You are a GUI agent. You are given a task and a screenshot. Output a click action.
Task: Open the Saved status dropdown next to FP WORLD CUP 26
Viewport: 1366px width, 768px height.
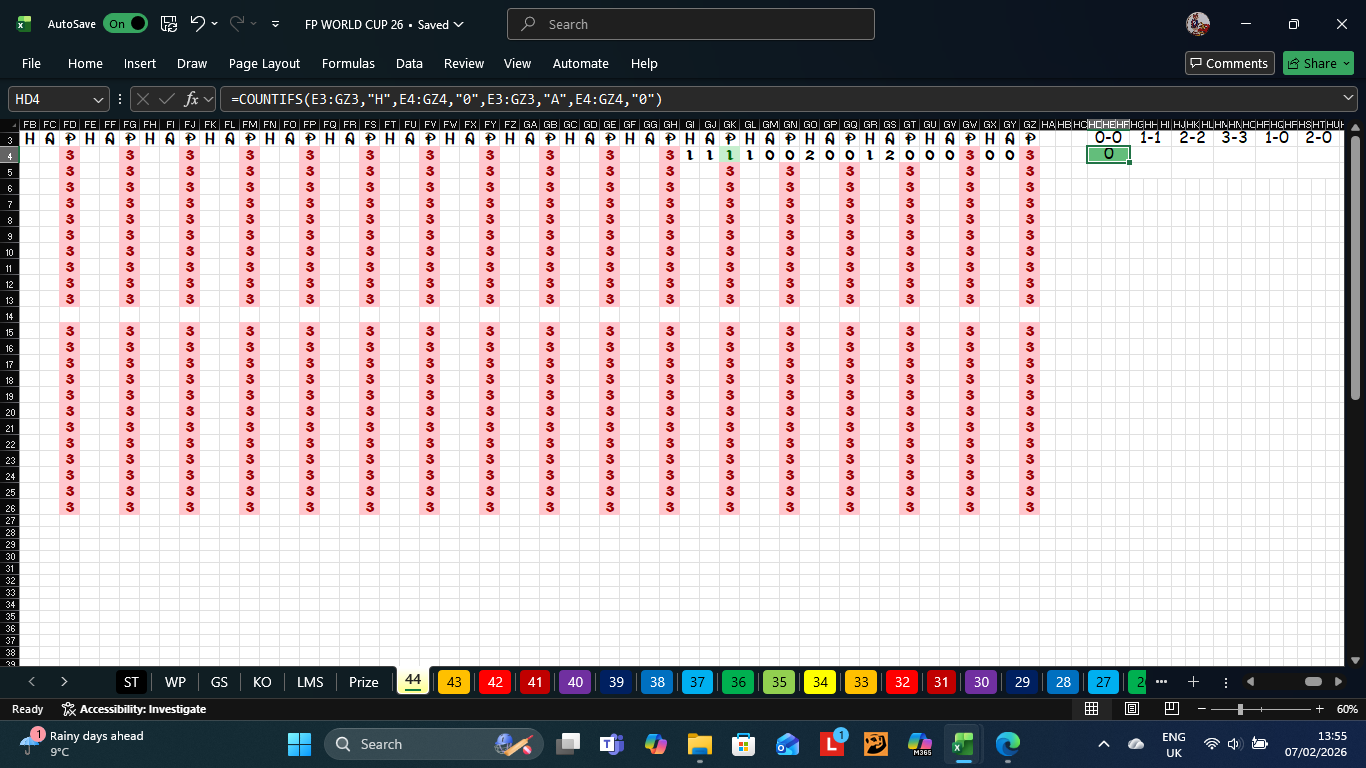click(457, 23)
